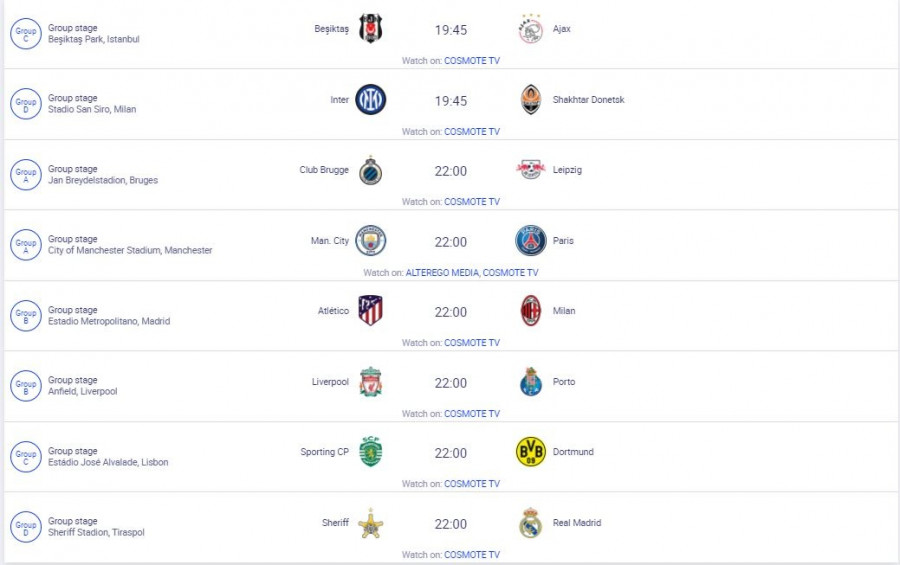Click the Atlético club crest
The width and height of the screenshot is (900, 565).
click(x=371, y=311)
